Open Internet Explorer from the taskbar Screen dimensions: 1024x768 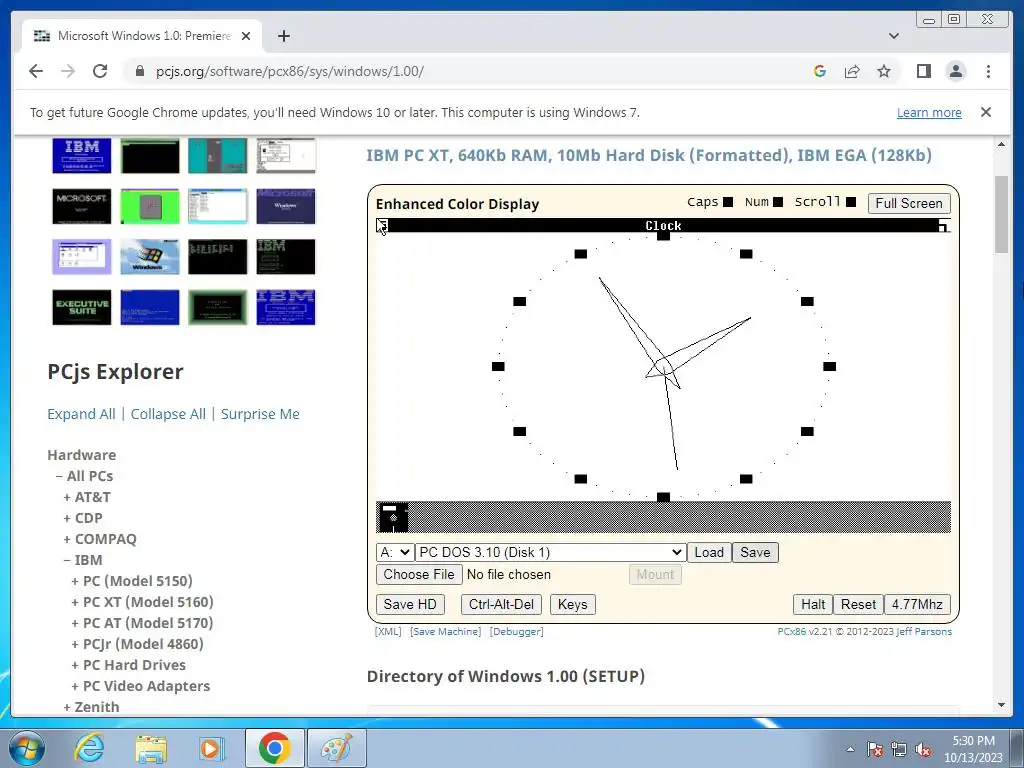89,748
